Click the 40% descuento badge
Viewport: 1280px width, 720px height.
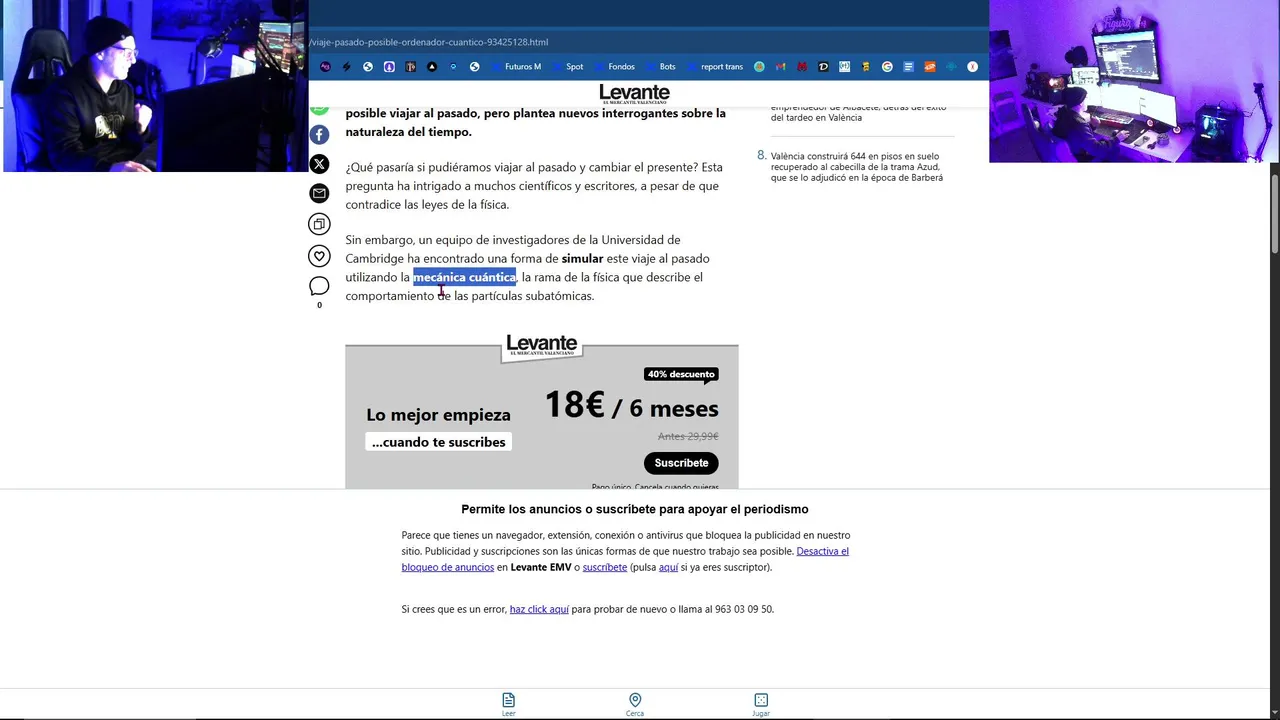pyautogui.click(x=681, y=374)
